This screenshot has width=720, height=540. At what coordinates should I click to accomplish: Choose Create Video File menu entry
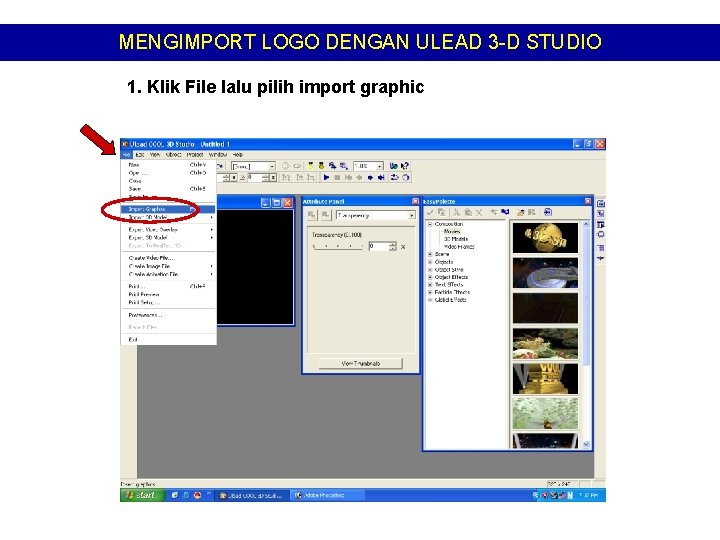pos(168,258)
